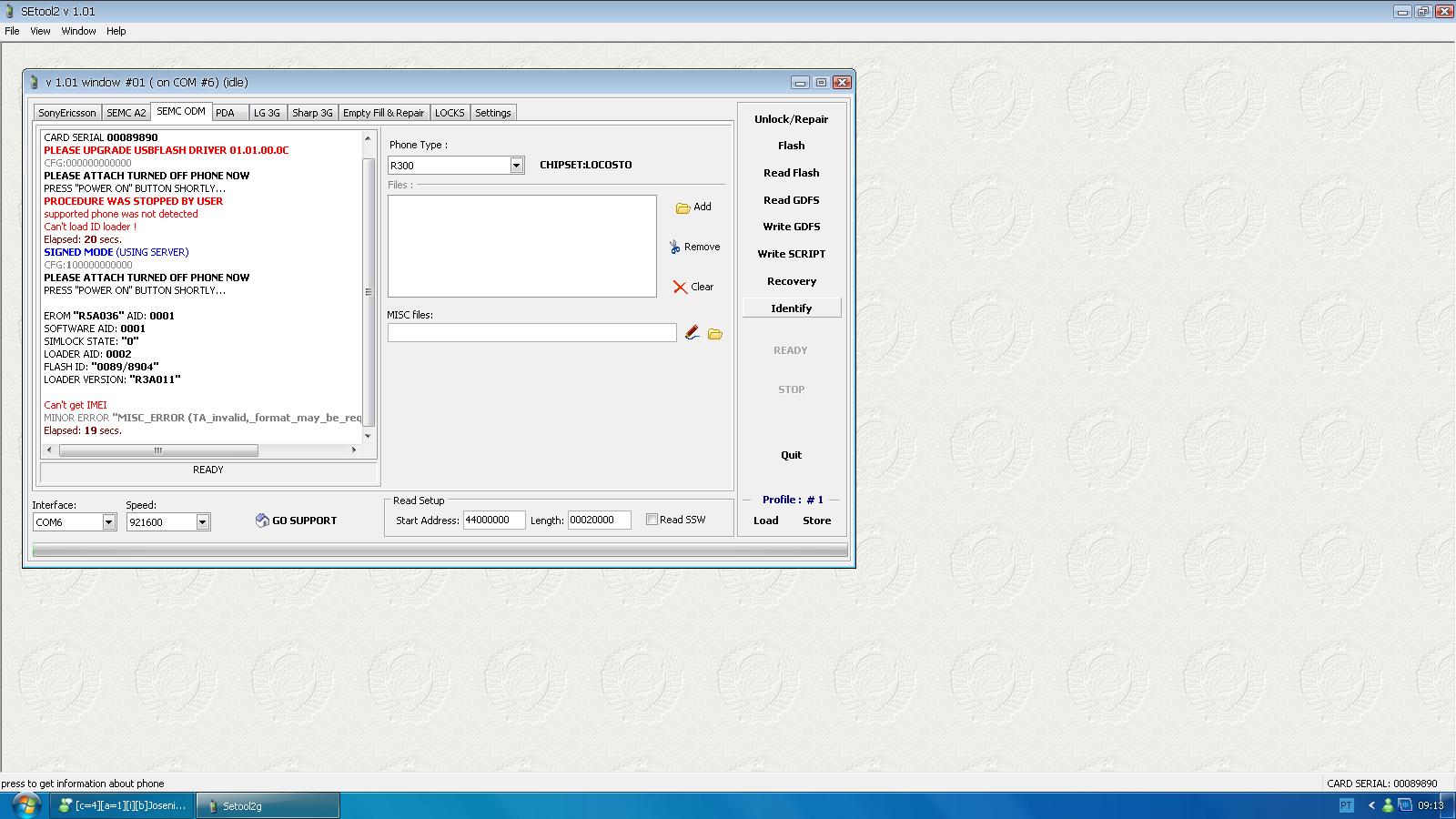Open the File menu
This screenshot has height=819, width=1456.
coord(12,31)
